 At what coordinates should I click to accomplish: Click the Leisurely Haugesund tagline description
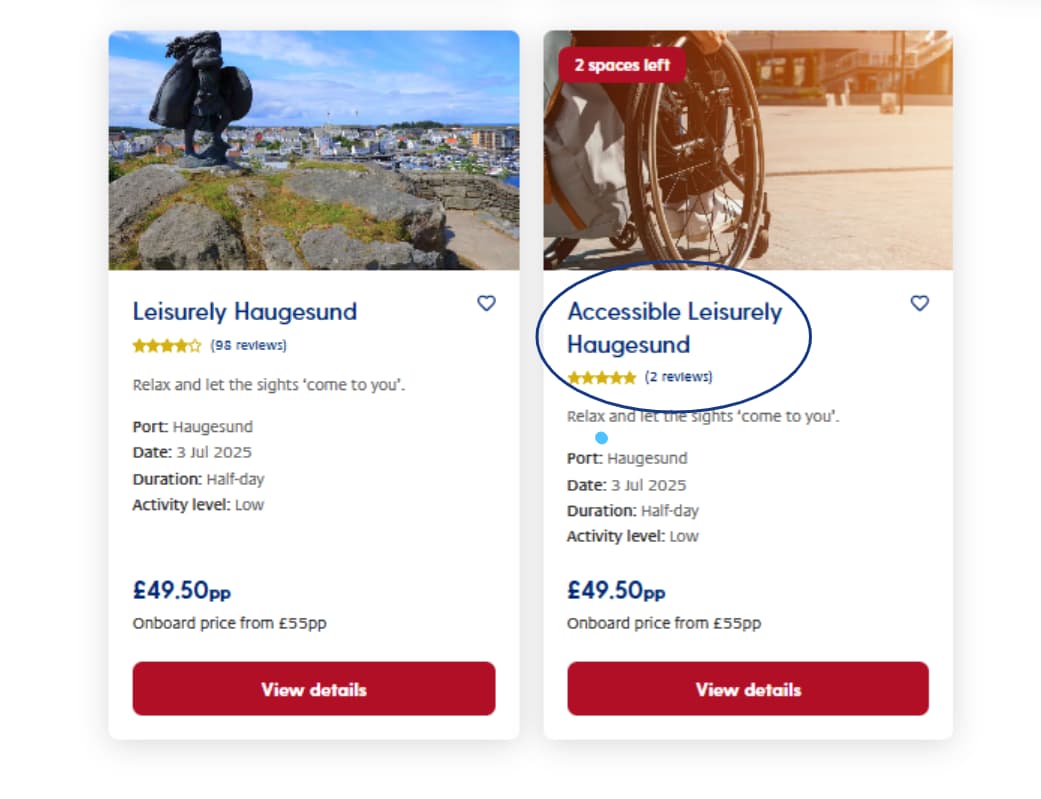pos(269,385)
